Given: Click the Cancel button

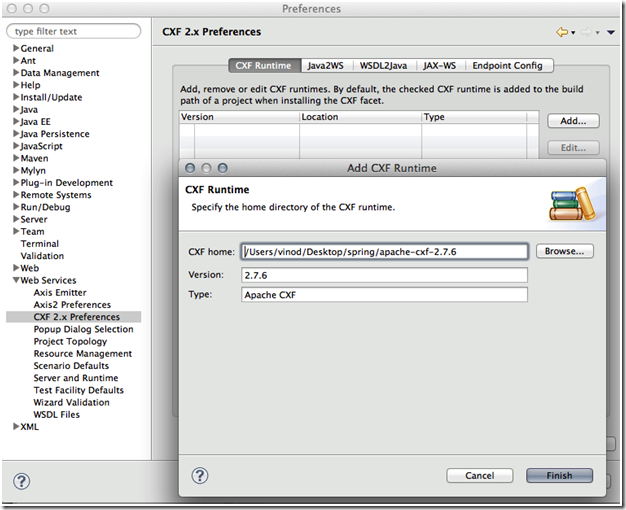Looking at the screenshot, I should 479,476.
